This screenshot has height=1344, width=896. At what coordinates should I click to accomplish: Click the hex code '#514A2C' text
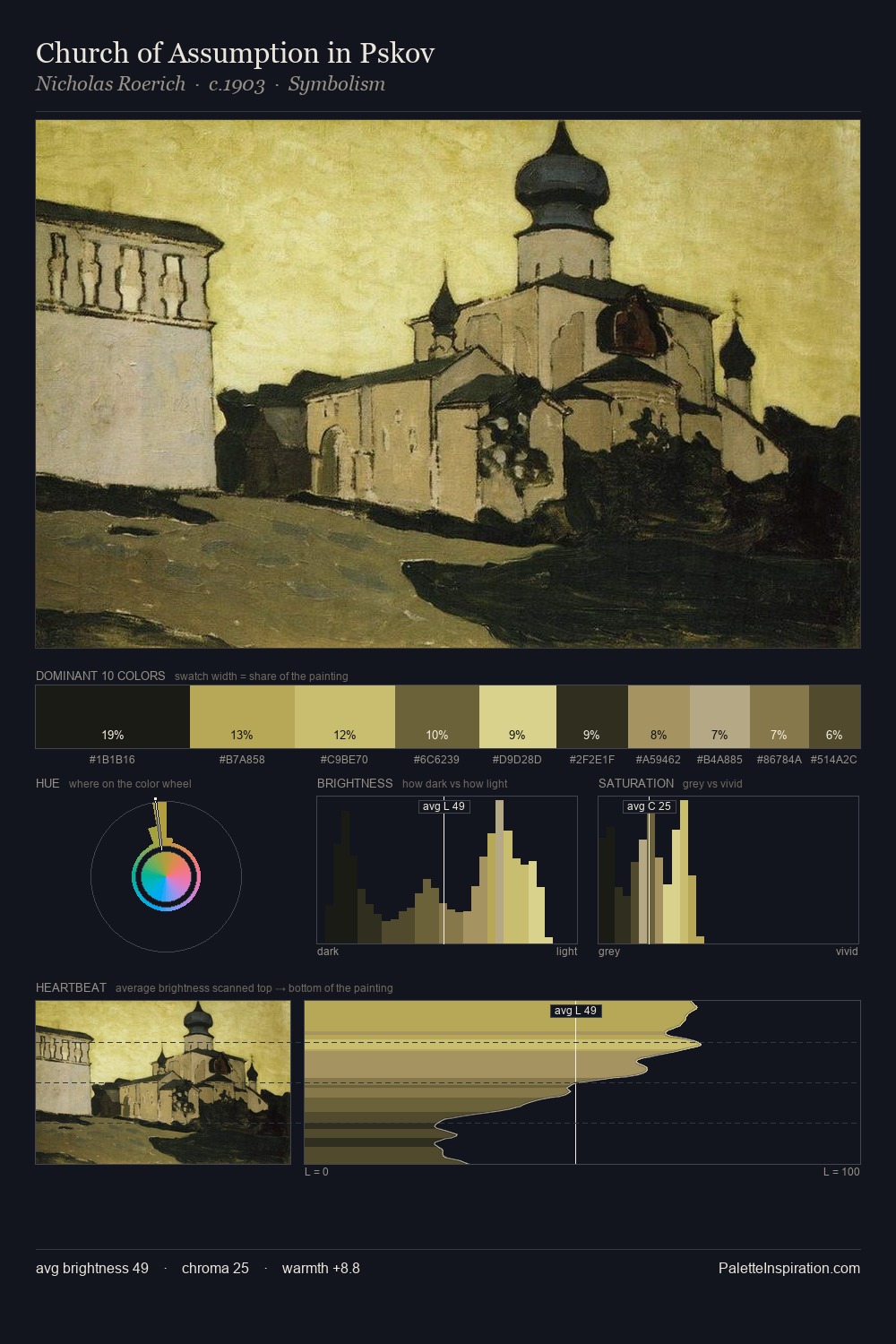(834, 759)
